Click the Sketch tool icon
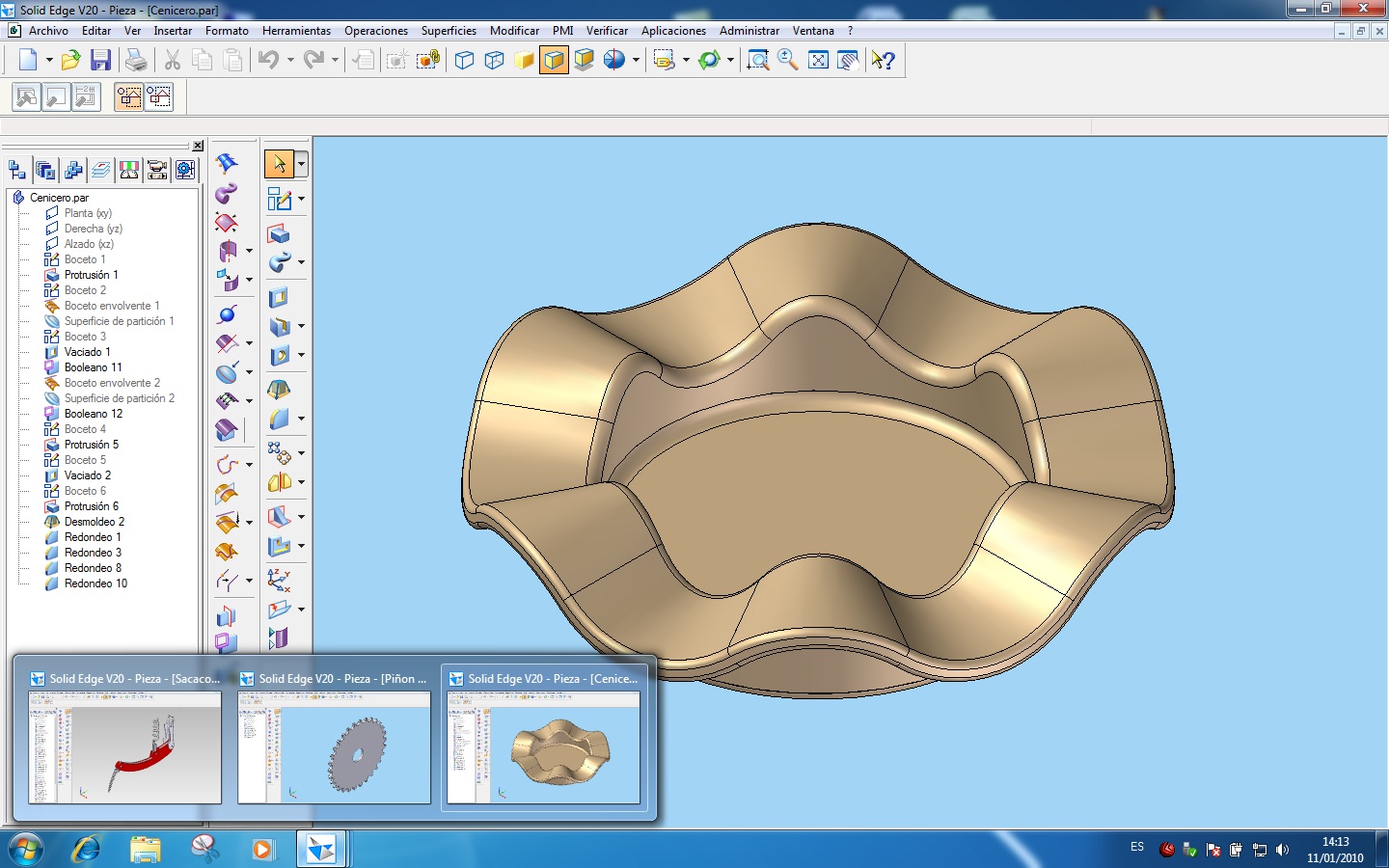Screen dimensions: 1389x868 click(279, 199)
